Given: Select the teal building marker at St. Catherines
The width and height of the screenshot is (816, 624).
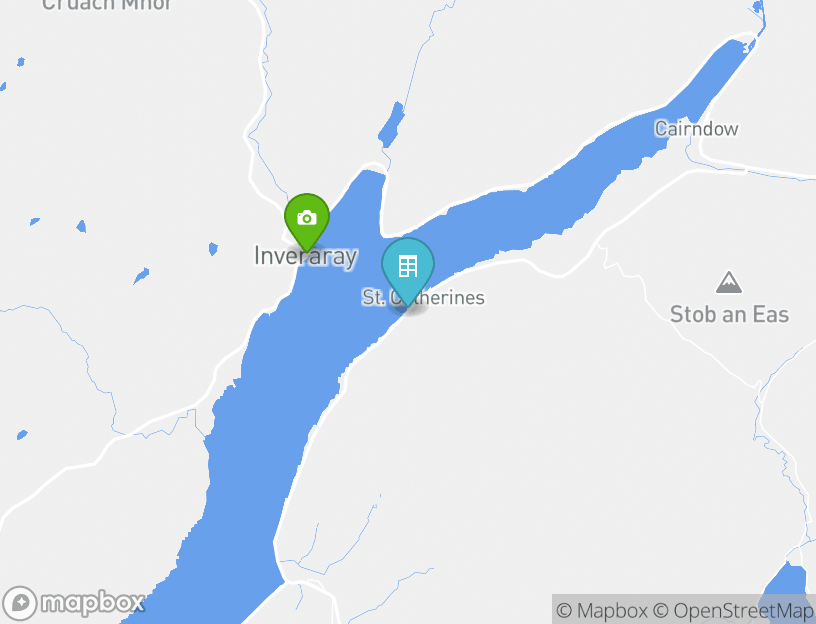Looking at the screenshot, I should point(407,270).
